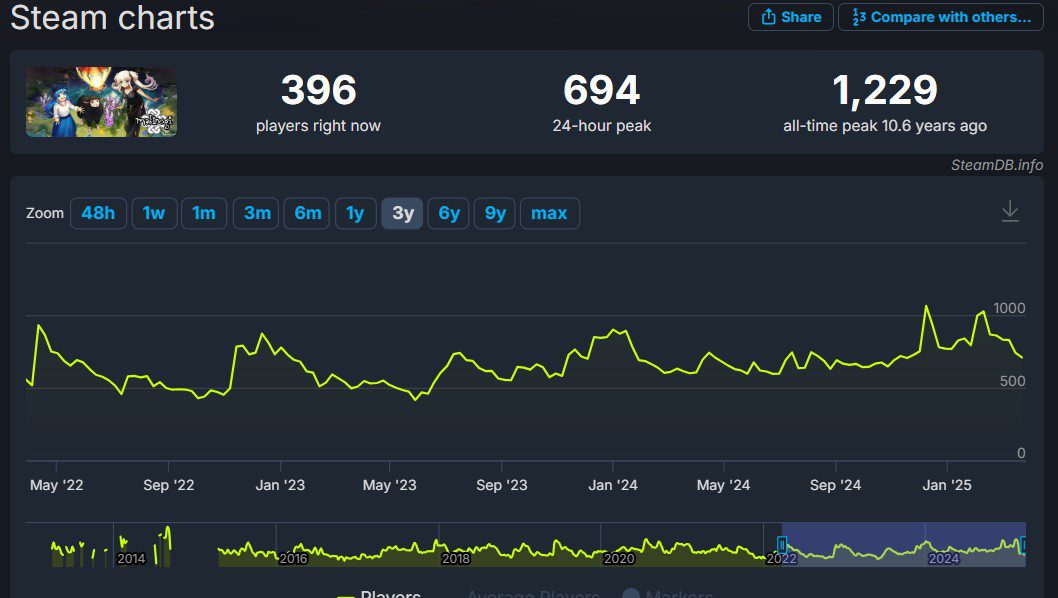Select the 1w zoom range
Screen dimensions: 1058x598
(x=154, y=213)
